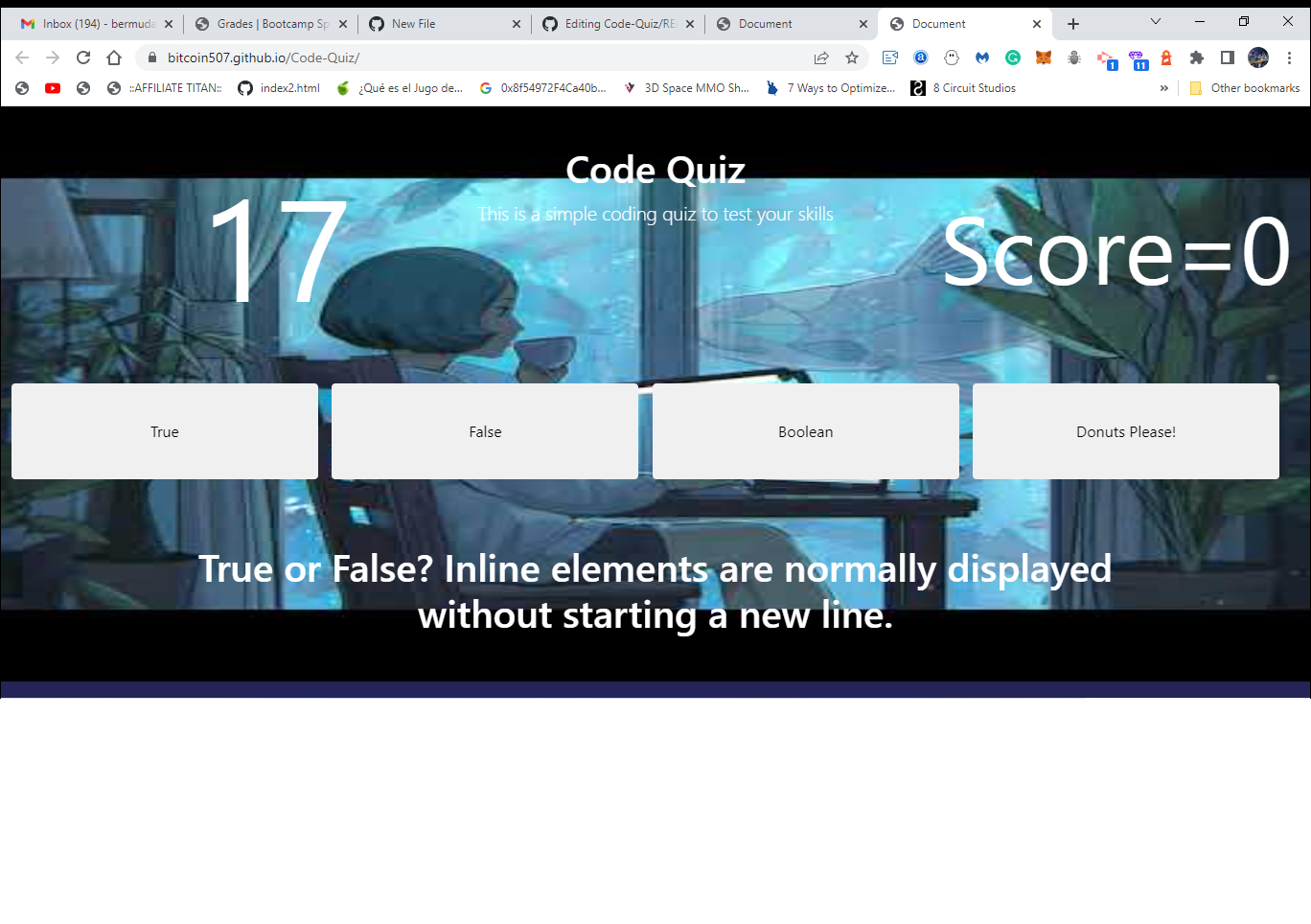Viewport: 1311px width, 924px height.
Task: Open the 0x8f54972F4Ca40b Google bookmark
Action: 542,88
